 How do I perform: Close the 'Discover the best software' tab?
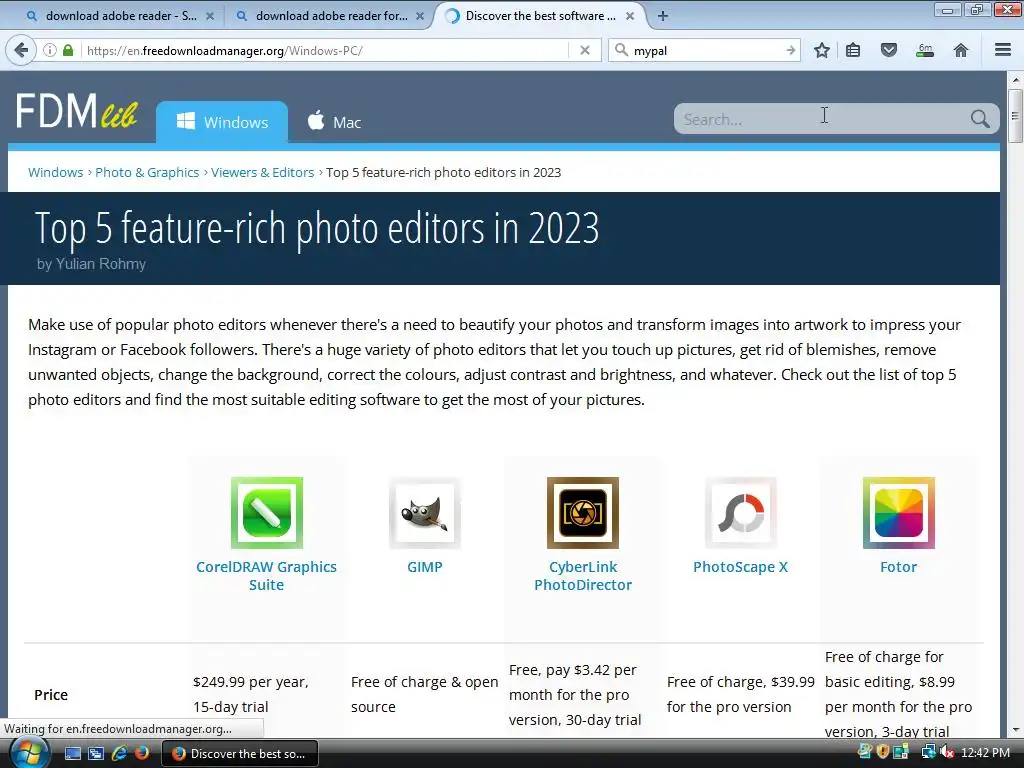click(630, 16)
